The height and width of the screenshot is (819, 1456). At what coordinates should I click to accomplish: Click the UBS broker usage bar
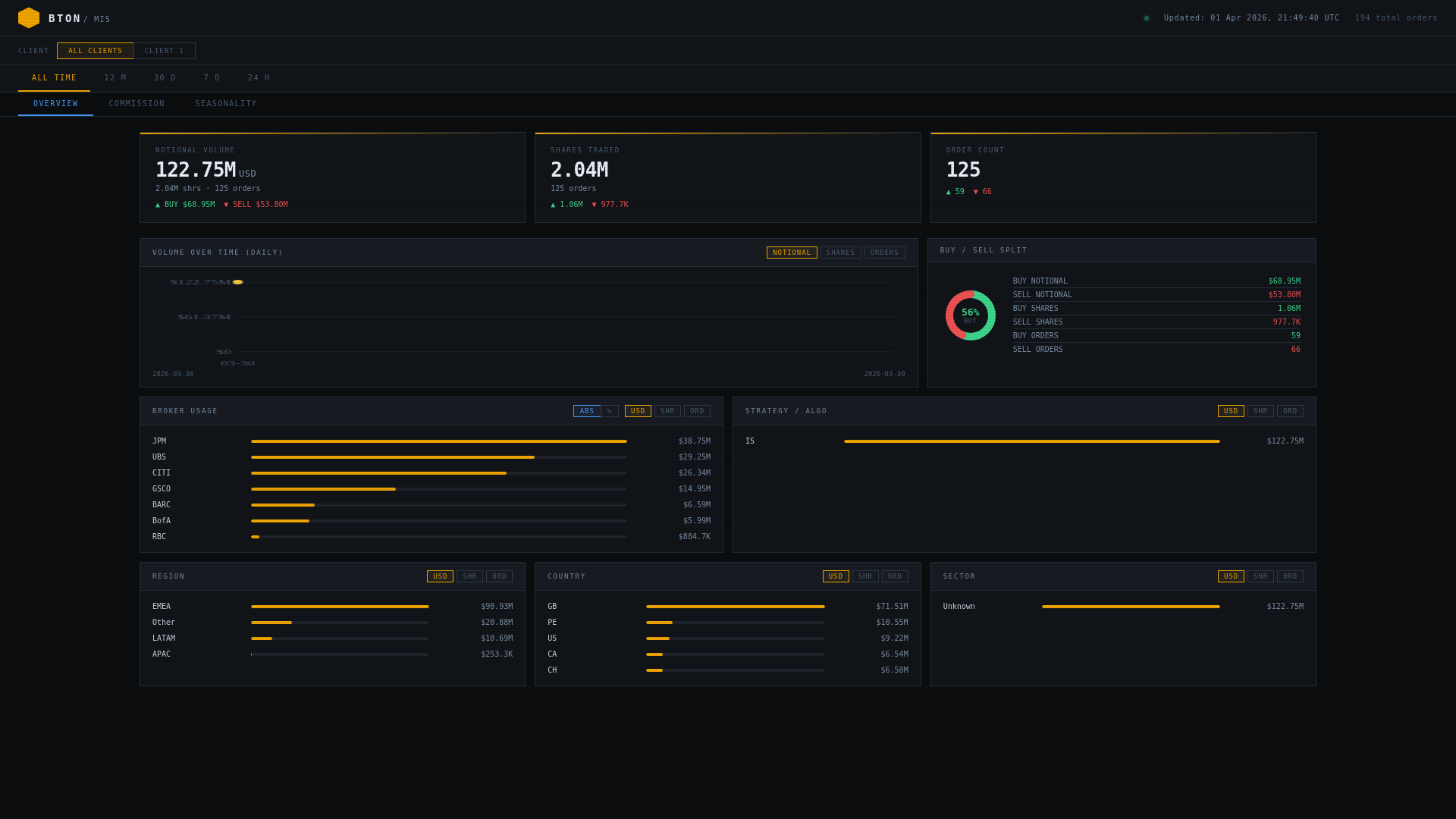(x=393, y=457)
